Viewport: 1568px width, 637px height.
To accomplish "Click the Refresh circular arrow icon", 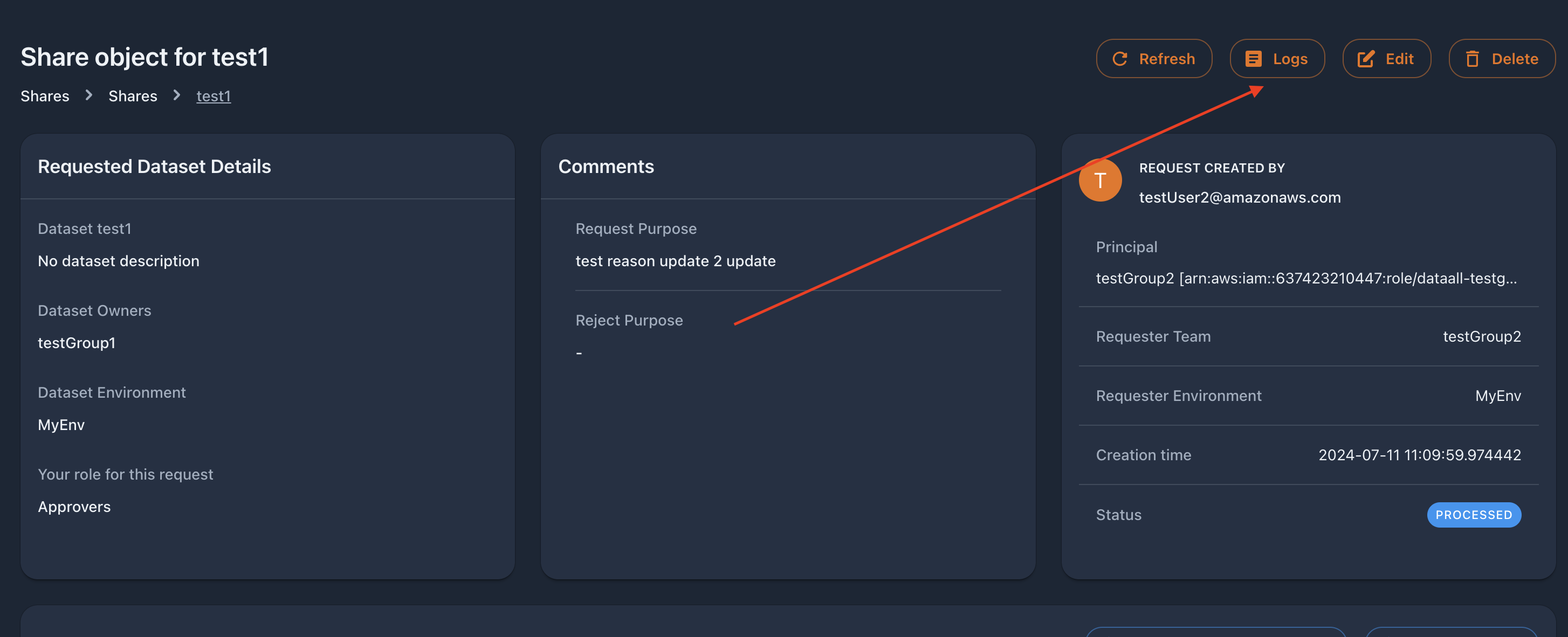I will click(x=1120, y=58).
